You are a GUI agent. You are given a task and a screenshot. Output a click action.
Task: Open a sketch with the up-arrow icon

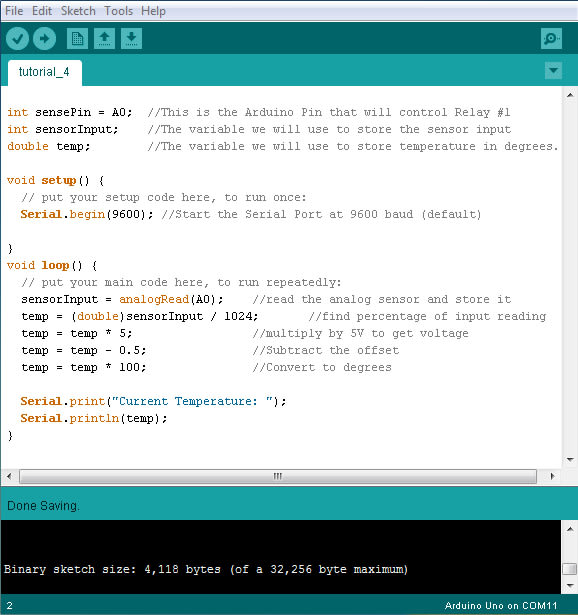point(104,38)
